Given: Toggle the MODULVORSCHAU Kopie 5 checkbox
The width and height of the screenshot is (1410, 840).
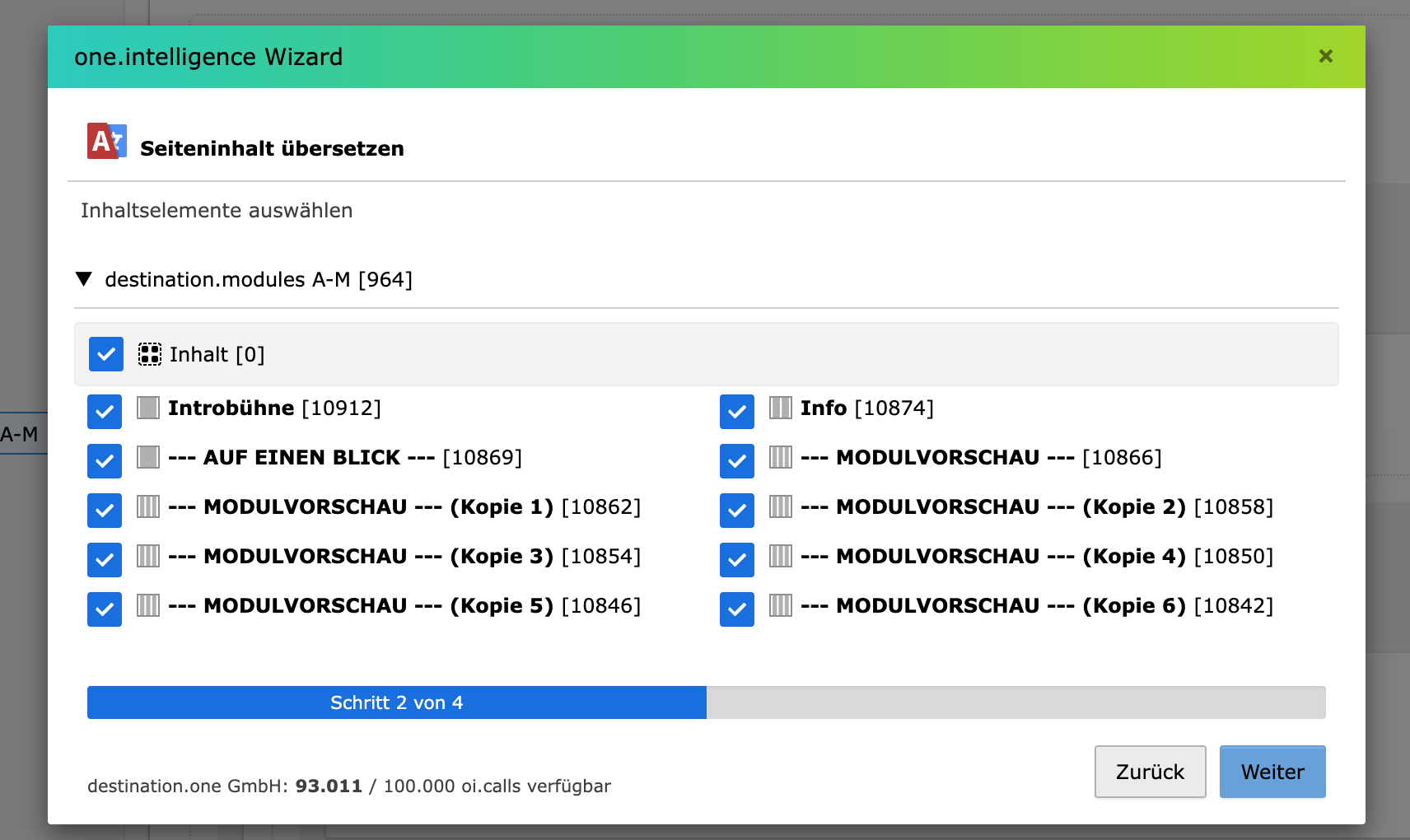Looking at the screenshot, I should coord(105,609).
